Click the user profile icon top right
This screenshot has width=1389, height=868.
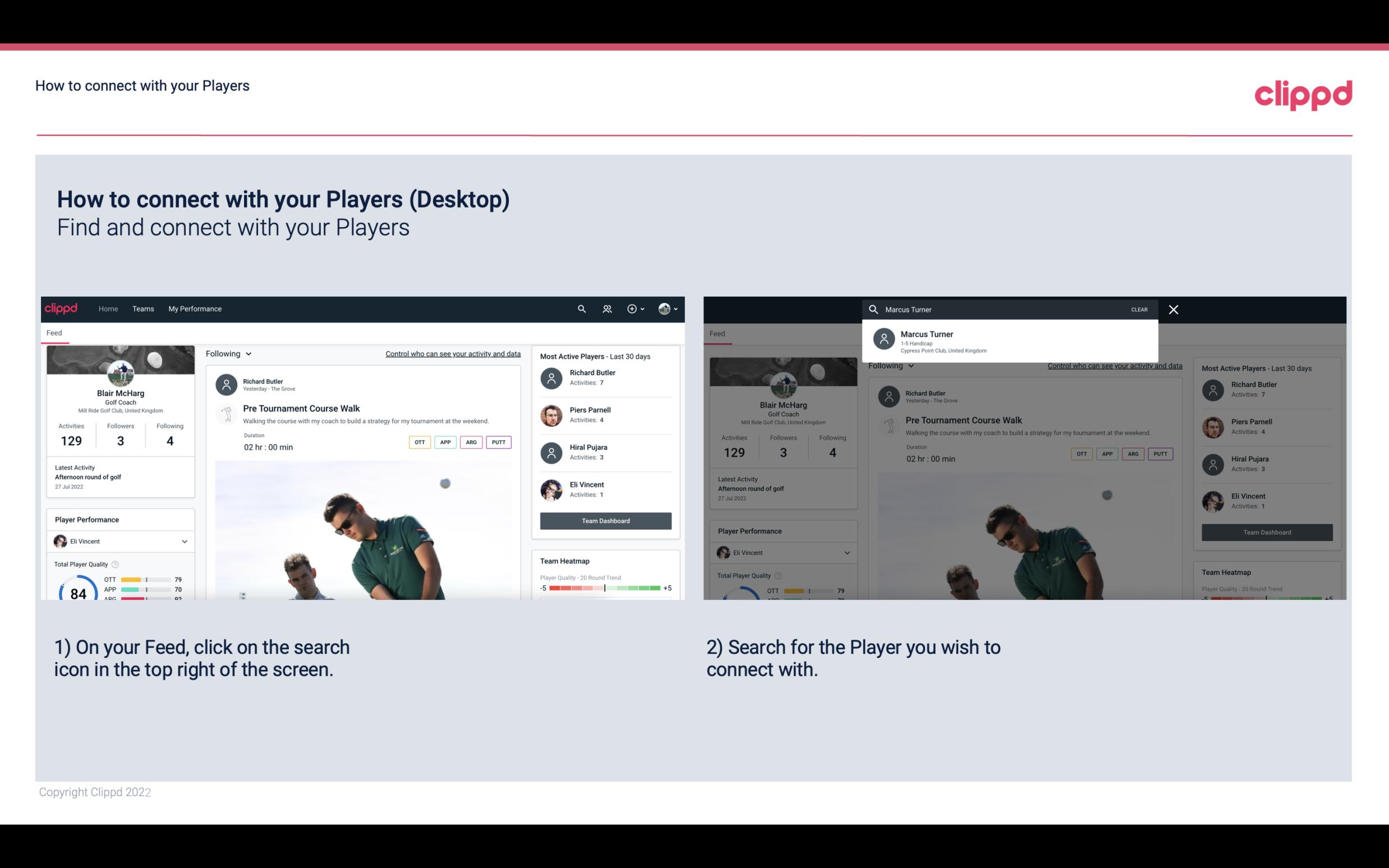664,309
